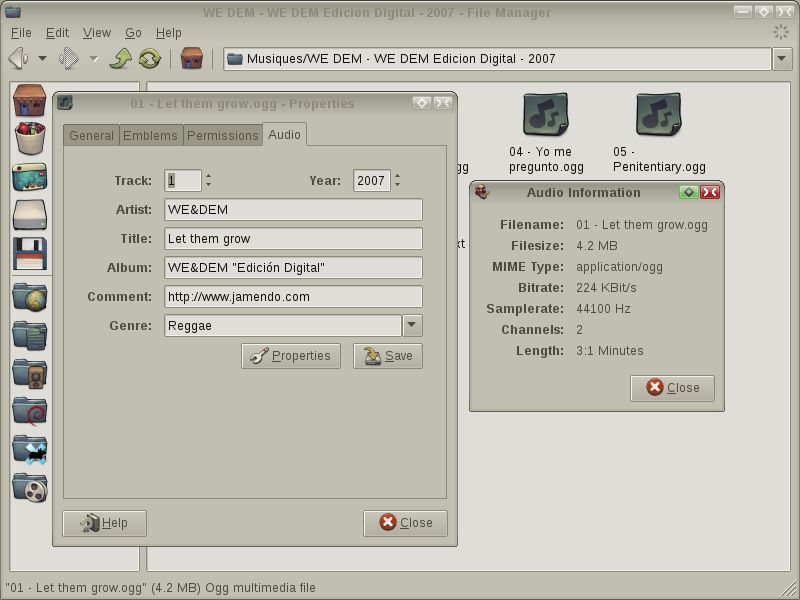This screenshot has width=800, height=600.
Task: Select the floppy disk drive in sidebar
Action: 30,254
